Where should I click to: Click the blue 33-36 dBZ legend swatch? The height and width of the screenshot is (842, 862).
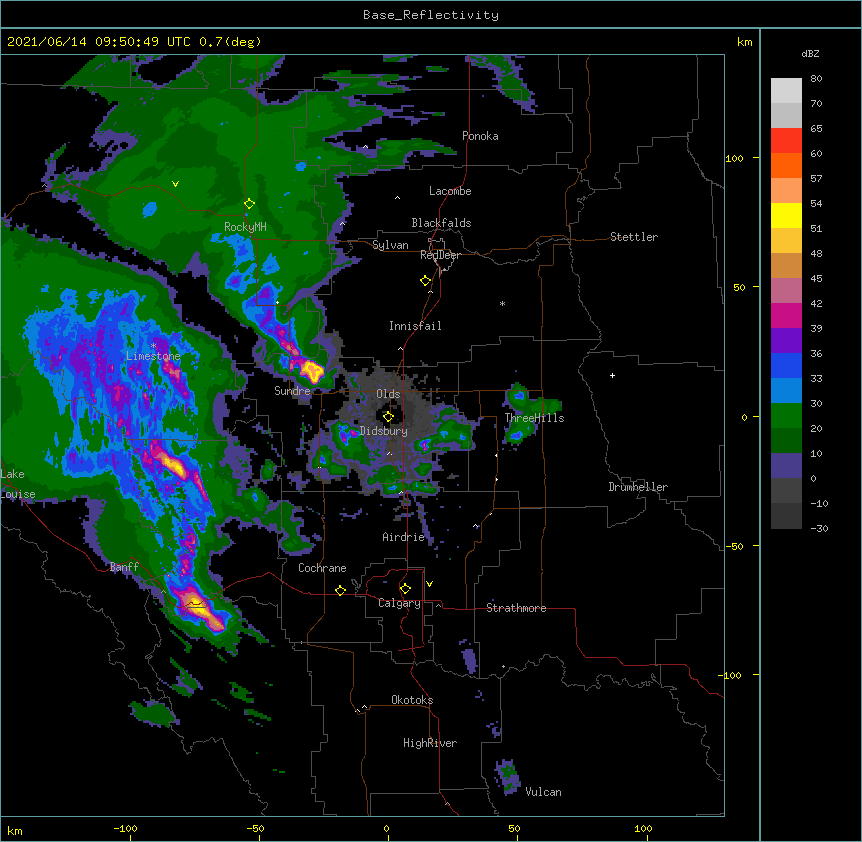click(786, 365)
